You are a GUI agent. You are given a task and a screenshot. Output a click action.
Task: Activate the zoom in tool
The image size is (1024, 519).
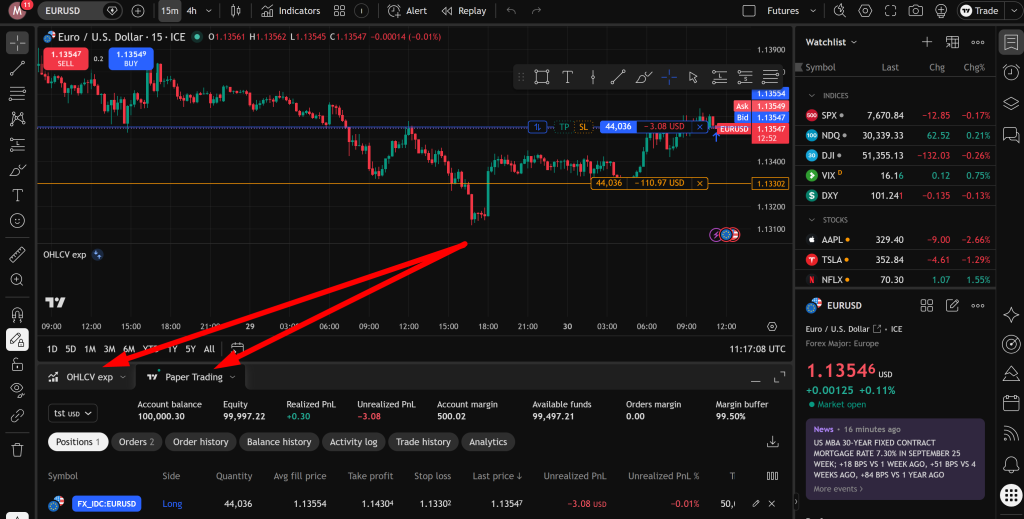point(17,280)
